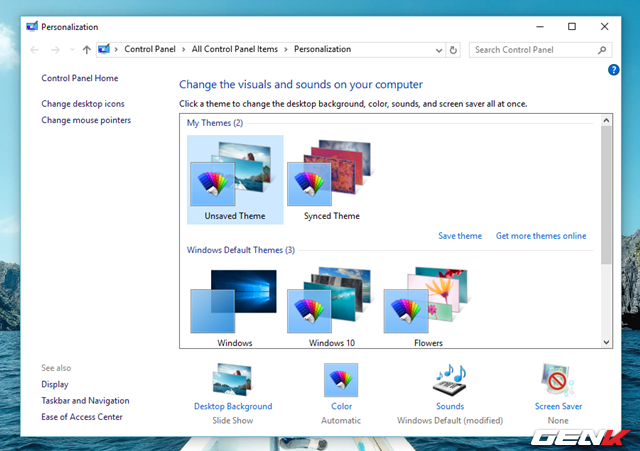Image resolution: width=640 pixels, height=451 pixels.
Task: Click the Color text link
Action: pos(341,406)
